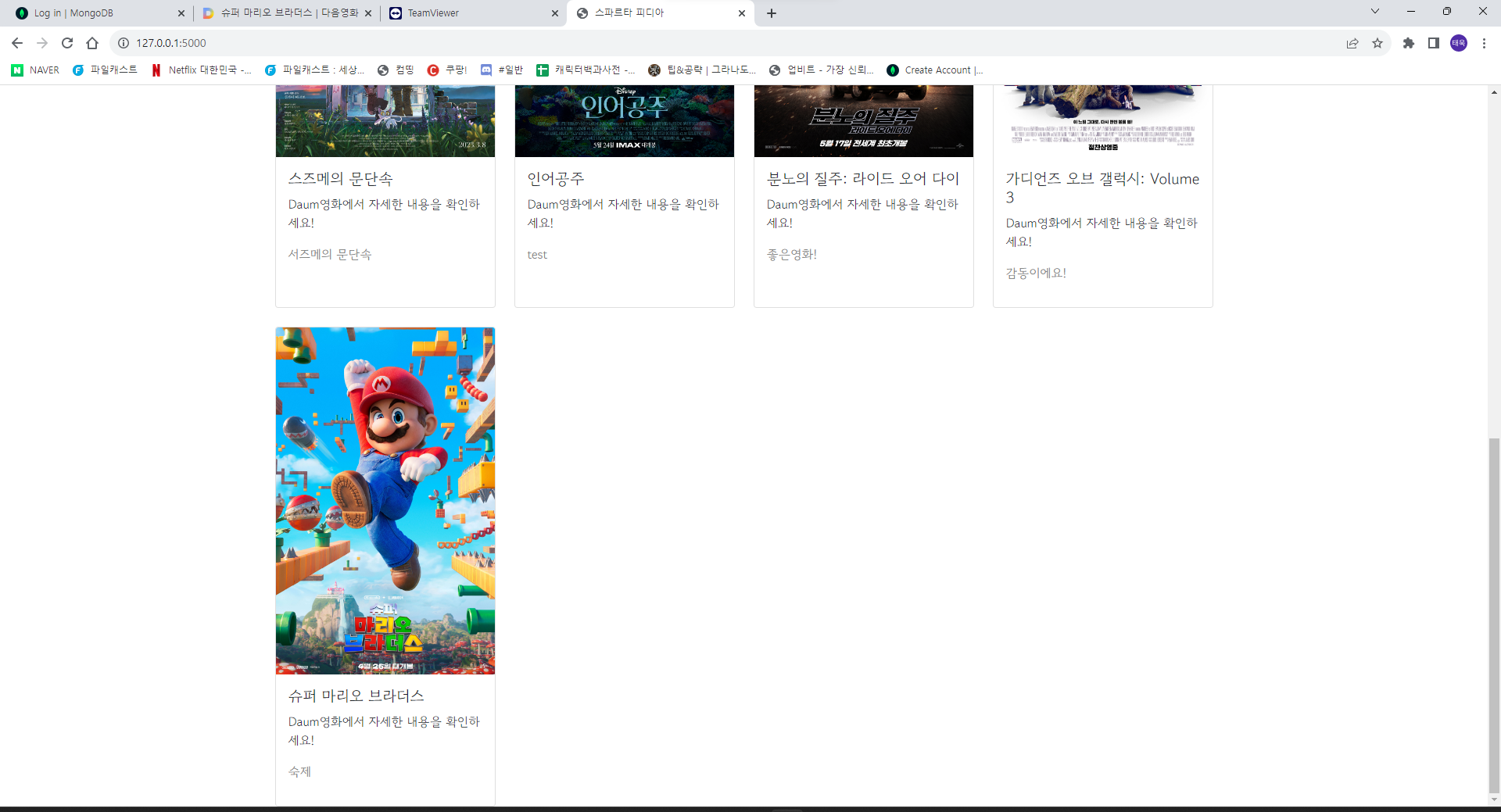1501x812 pixels.
Task: Open the #일반 Discord bookmark
Action: coord(502,70)
